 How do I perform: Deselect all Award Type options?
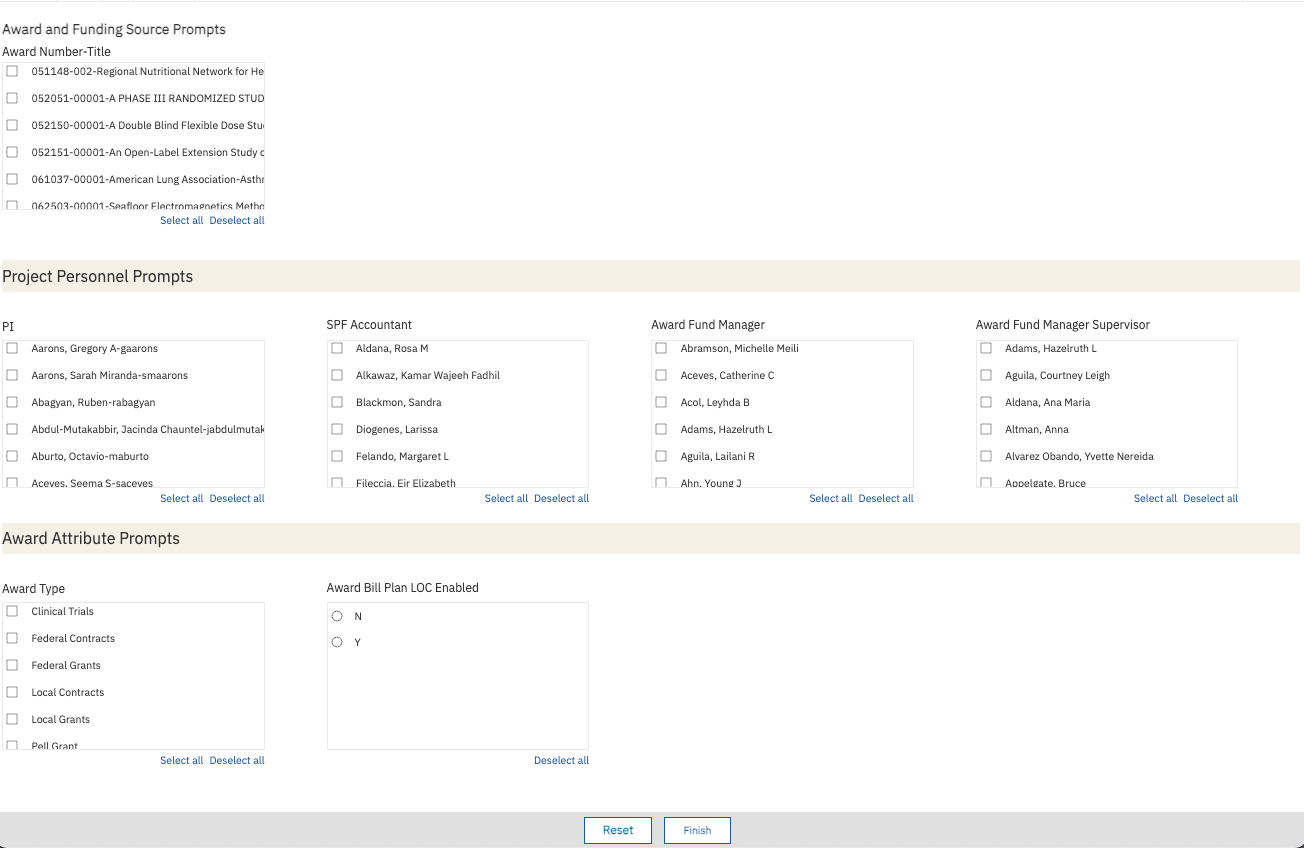tap(237, 760)
